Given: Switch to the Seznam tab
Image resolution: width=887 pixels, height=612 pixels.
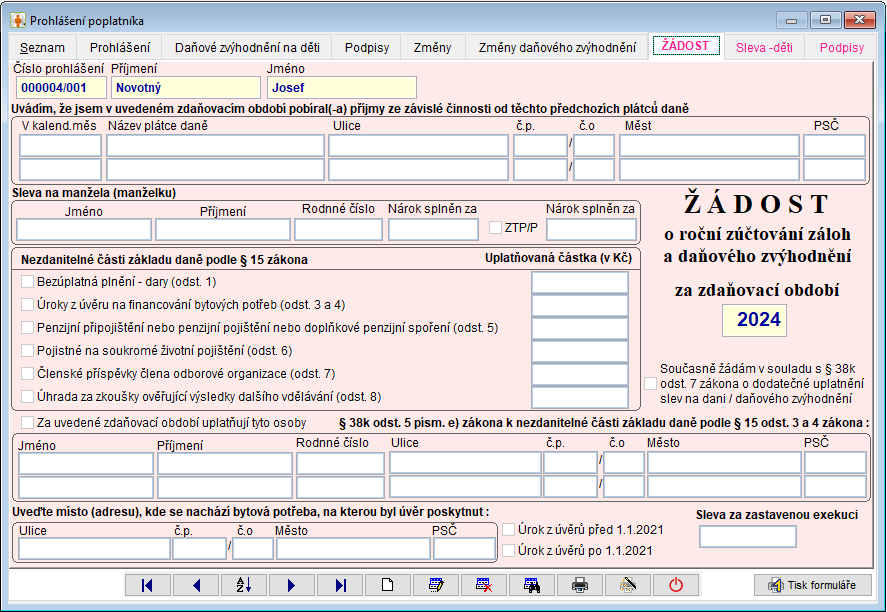Looking at the screenshot, I should tap(42, 48).
